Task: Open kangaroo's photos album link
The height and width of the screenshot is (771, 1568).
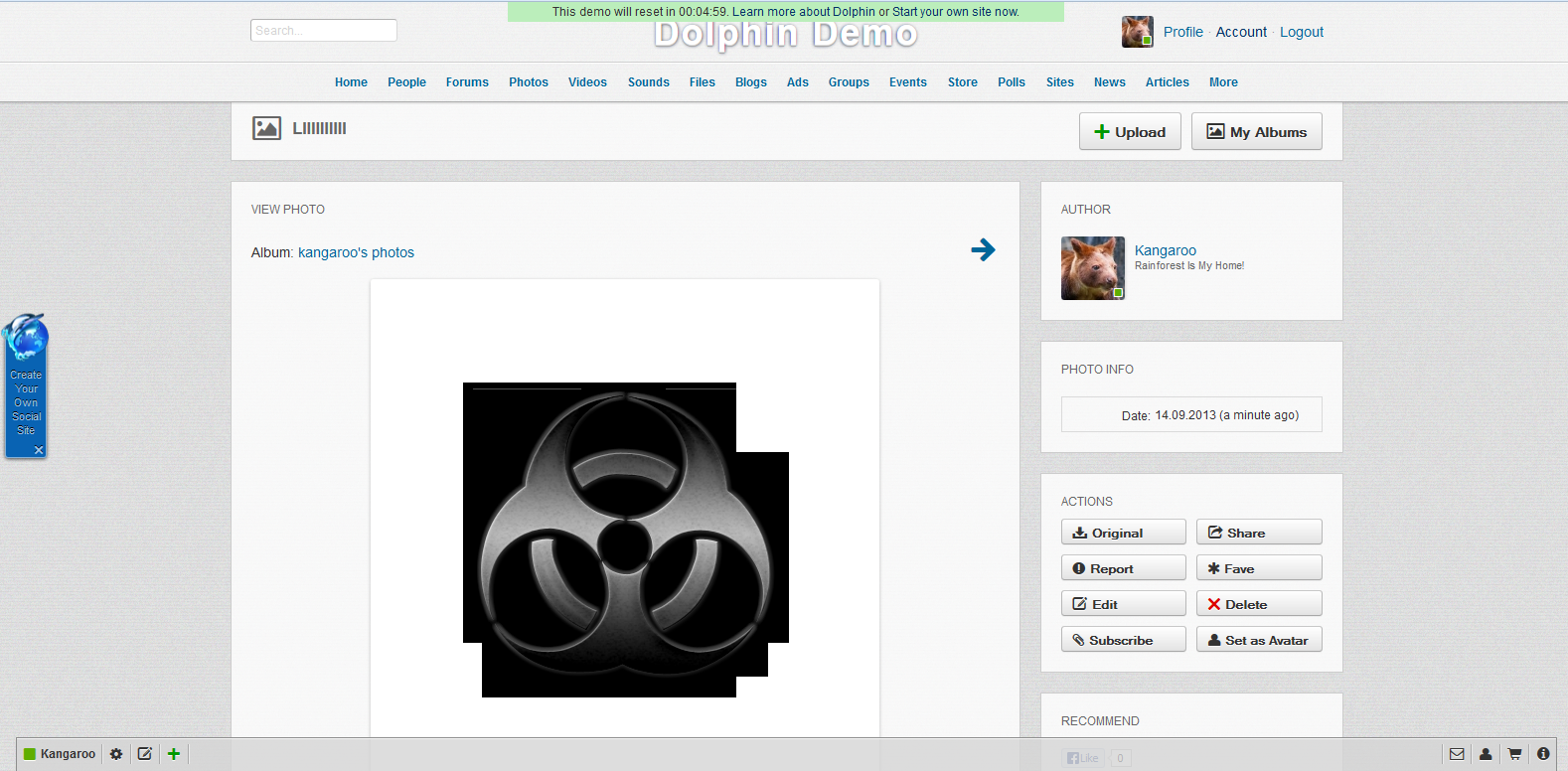Action: [356, 252]
